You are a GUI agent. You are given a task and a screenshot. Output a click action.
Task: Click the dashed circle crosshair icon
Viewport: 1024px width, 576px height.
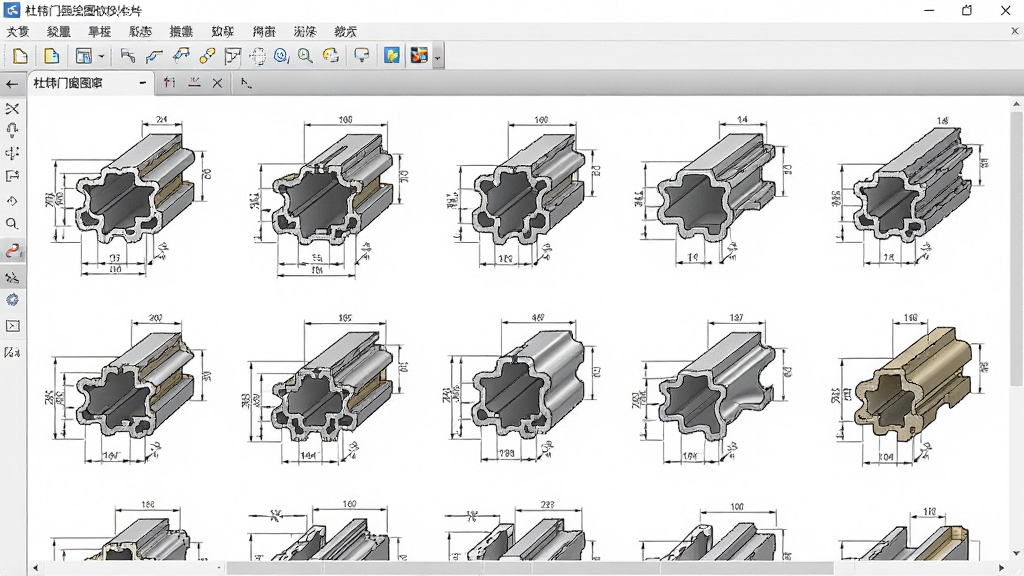point(258,57)
